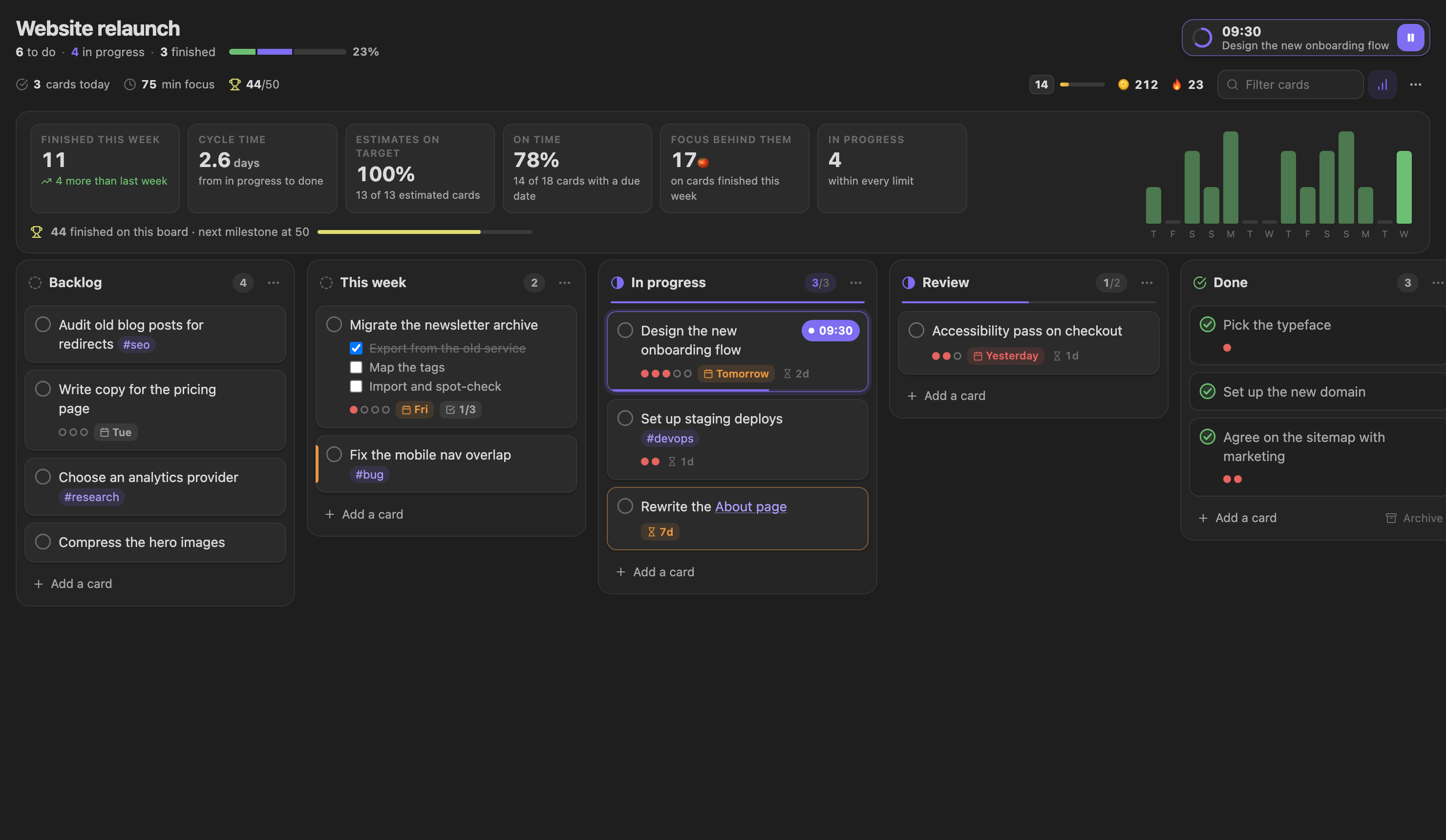
Task: Click the clock icon beside 75 min focus
Action: [x=130, y=84]
